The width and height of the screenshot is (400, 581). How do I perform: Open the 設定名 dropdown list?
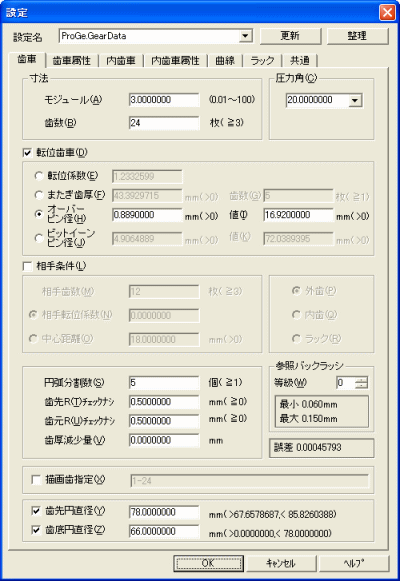click(245, 36)
